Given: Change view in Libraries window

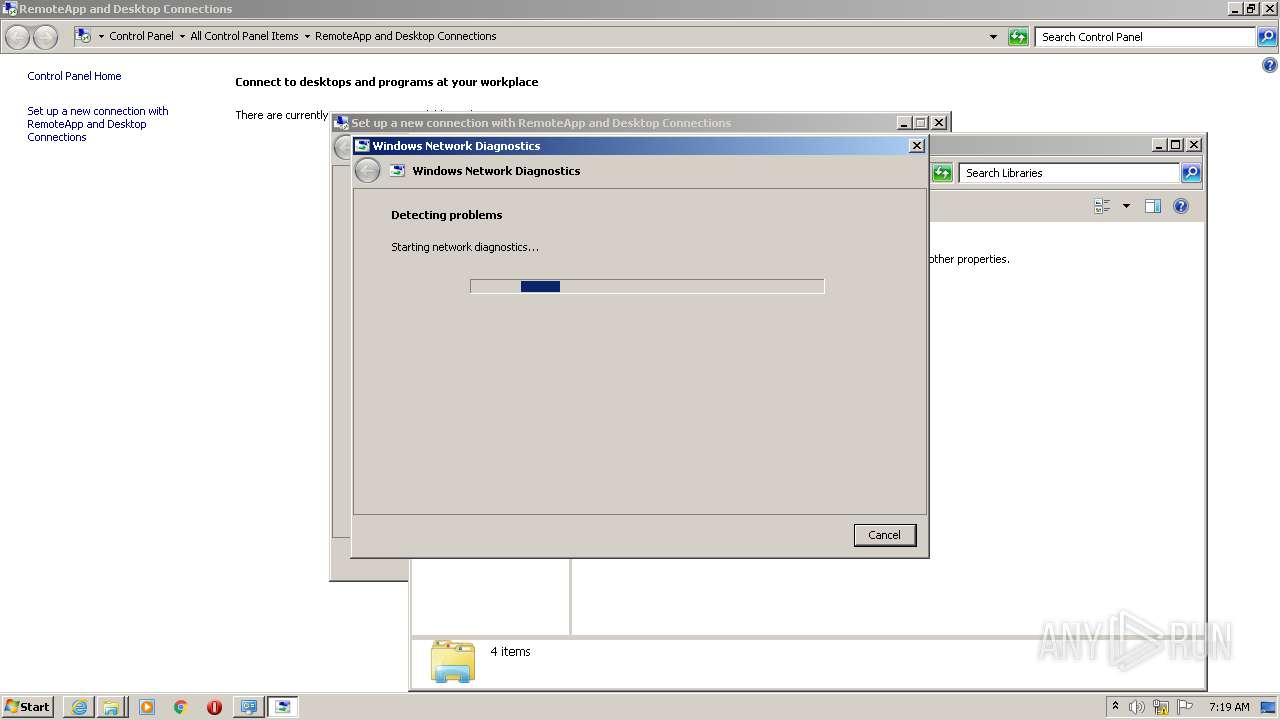Looking at the screenshot, I should pyautogui.click(x=1103, y=206).
